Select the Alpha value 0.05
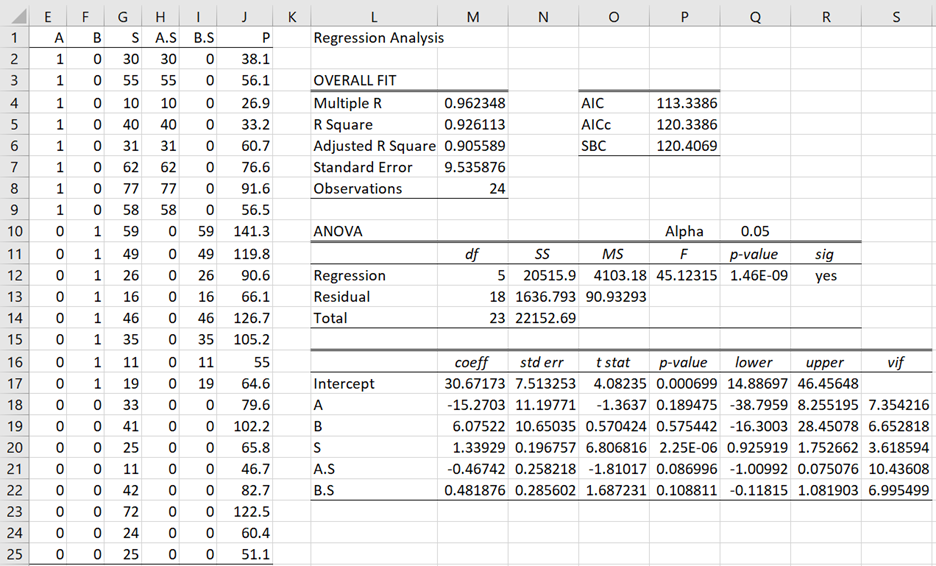The image size is (936, 566). pos(755,231)
